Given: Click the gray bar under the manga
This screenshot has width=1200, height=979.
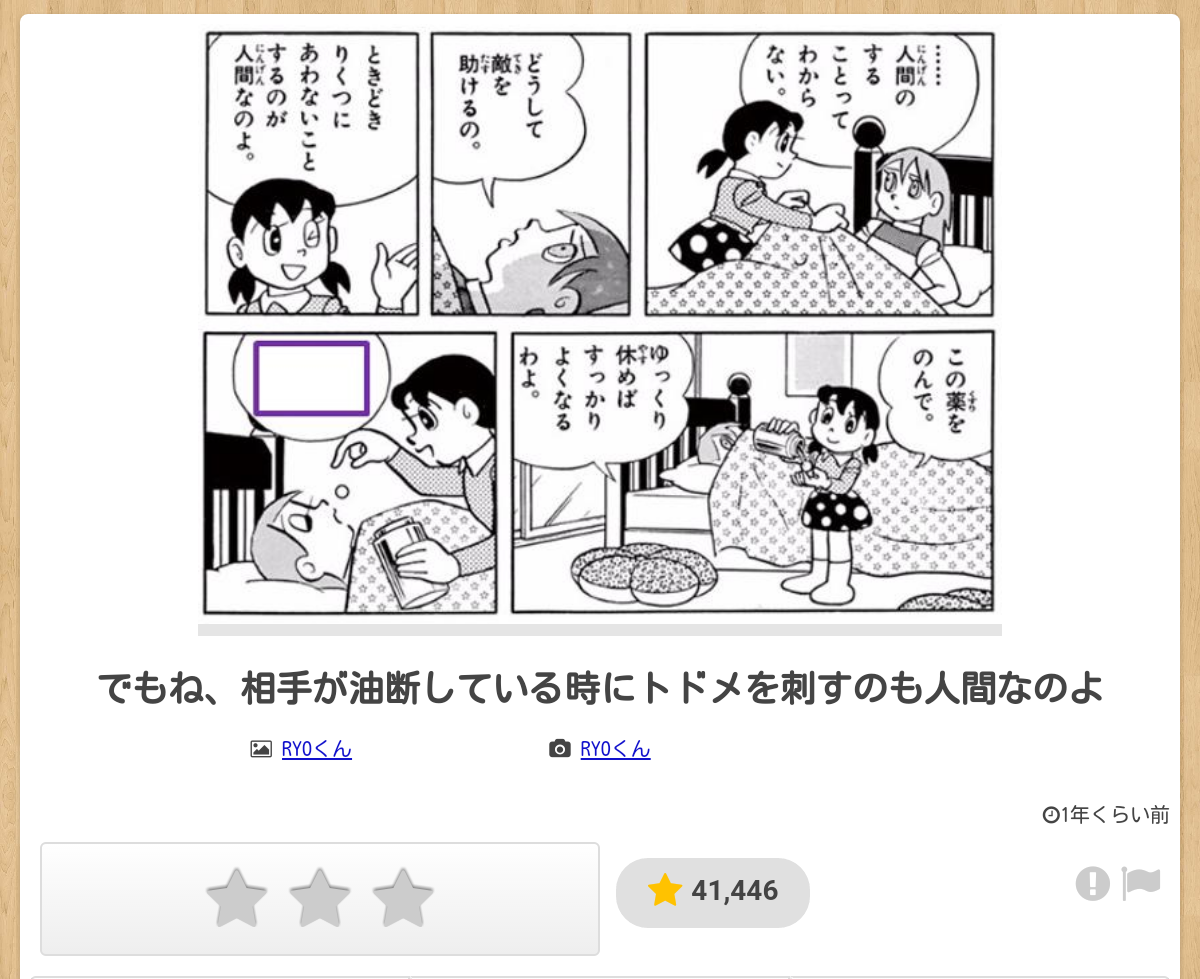Looking at the screenshot, I should (x=600, y=630).
